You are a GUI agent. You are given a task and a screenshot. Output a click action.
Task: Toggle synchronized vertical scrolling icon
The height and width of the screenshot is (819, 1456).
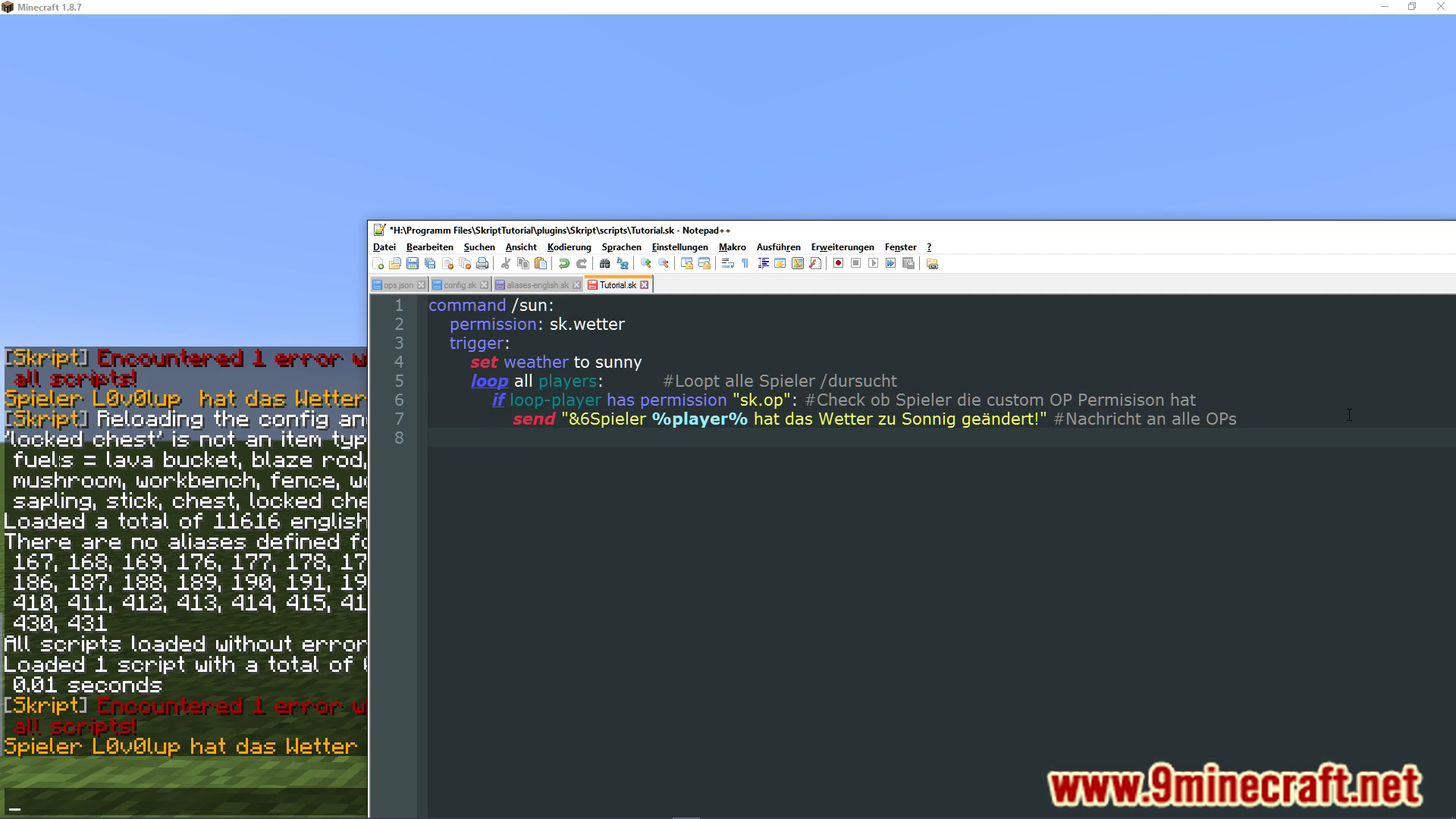click(687, 264)
